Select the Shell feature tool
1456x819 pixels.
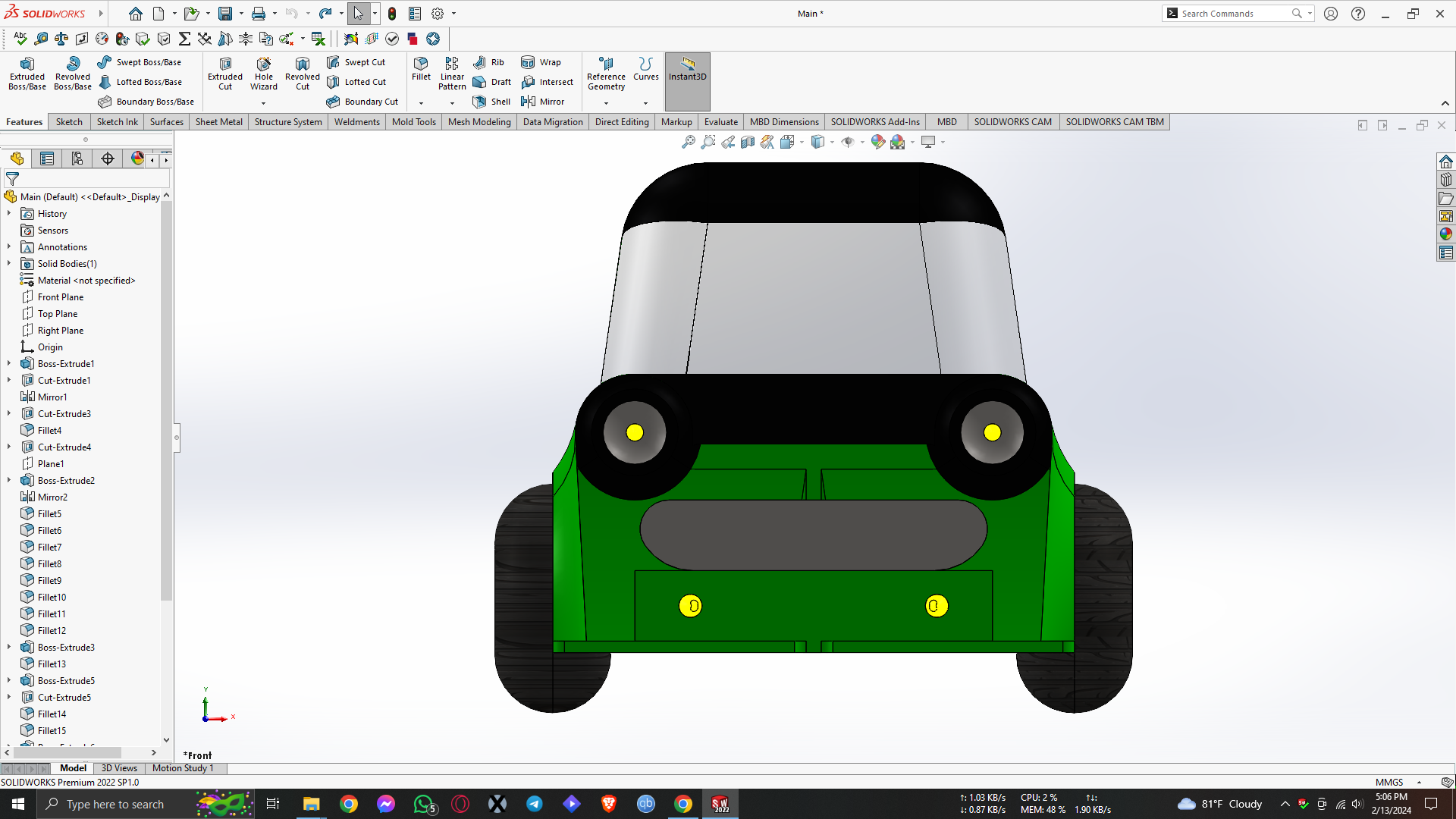pyautogui.click(x=491, y=102)
